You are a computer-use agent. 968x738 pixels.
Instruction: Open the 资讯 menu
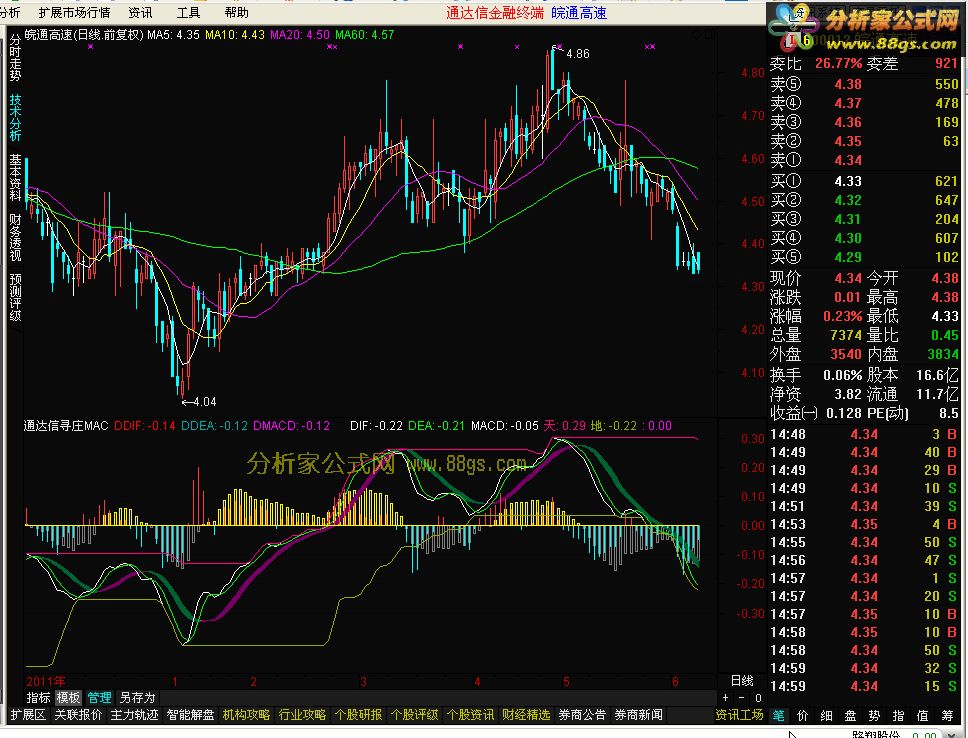(141, 12)
